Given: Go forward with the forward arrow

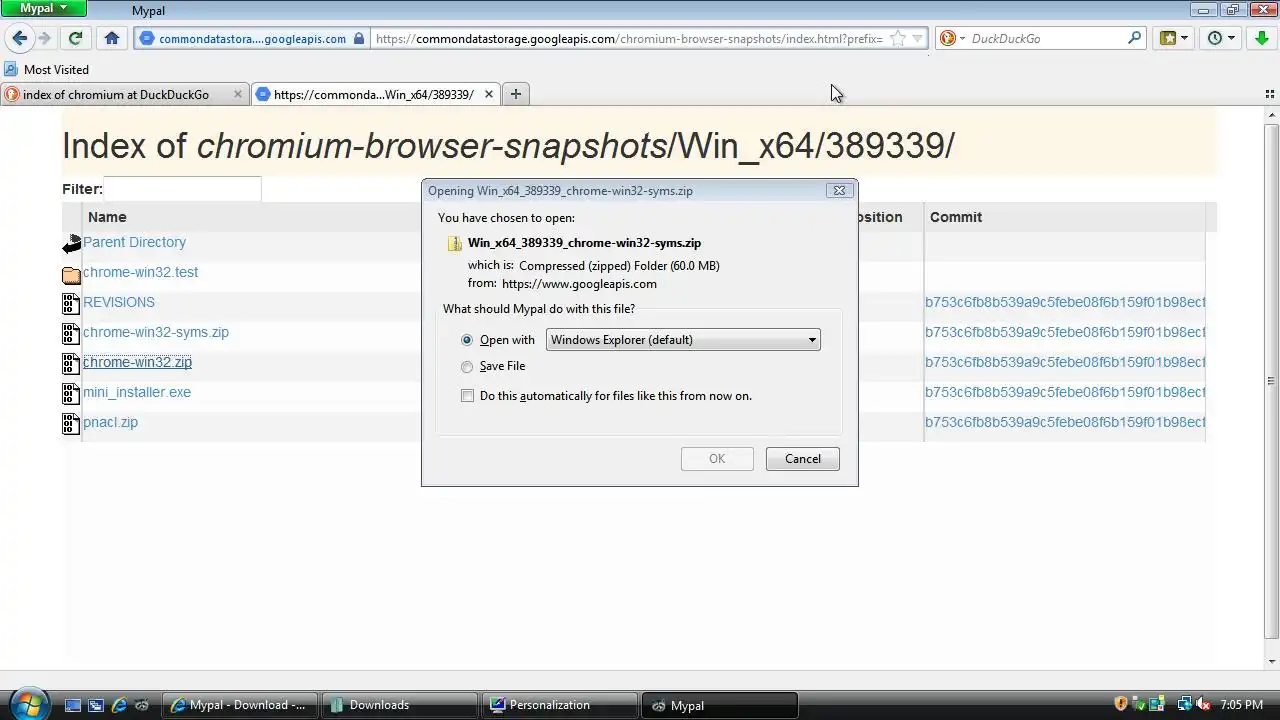Looking at the screenshot, I should [x=44, y=38].
